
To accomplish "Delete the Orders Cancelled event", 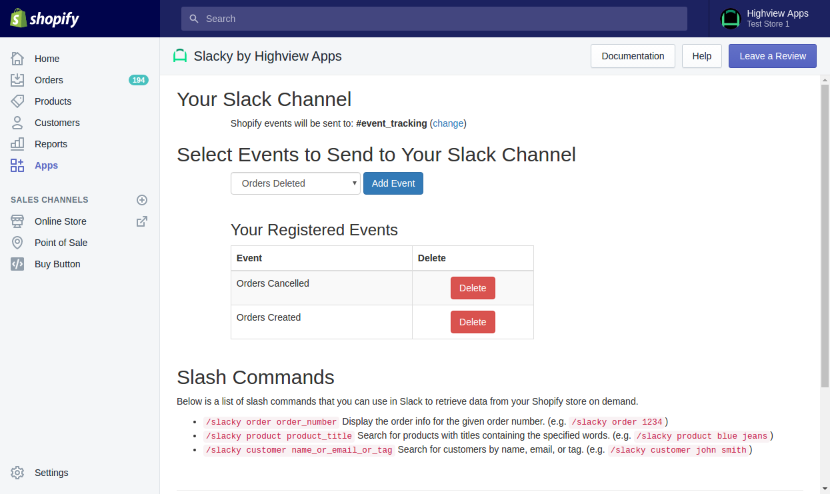I will [x=473, y=288].
